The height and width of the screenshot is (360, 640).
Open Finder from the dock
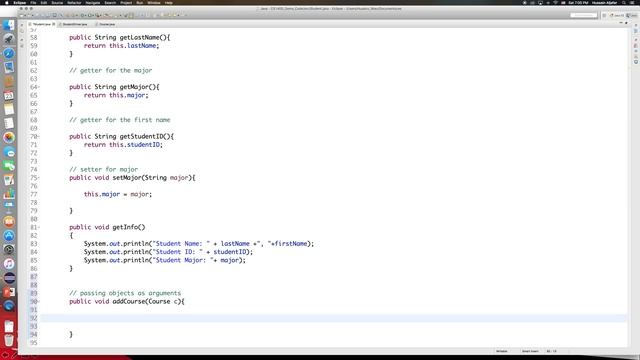click(x=9, y=25)
